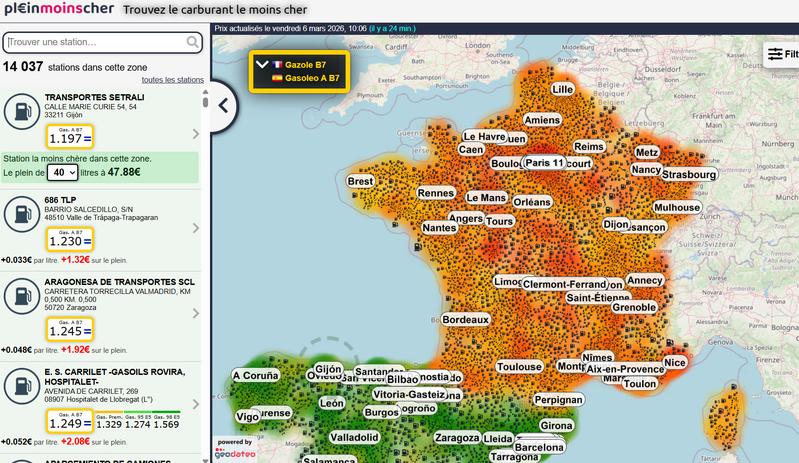Click the Vigo city label
Screen dimensions: 799x463
tap(248, 417)
